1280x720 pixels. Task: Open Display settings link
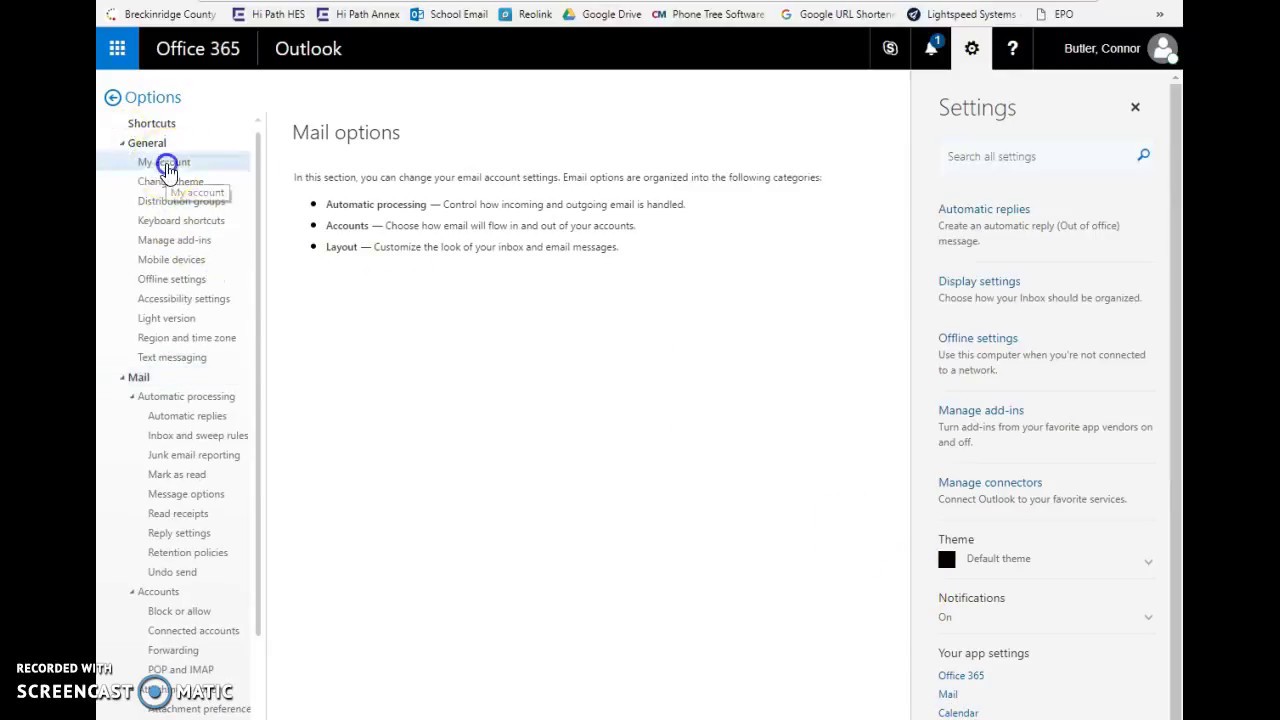pos(979,281)
